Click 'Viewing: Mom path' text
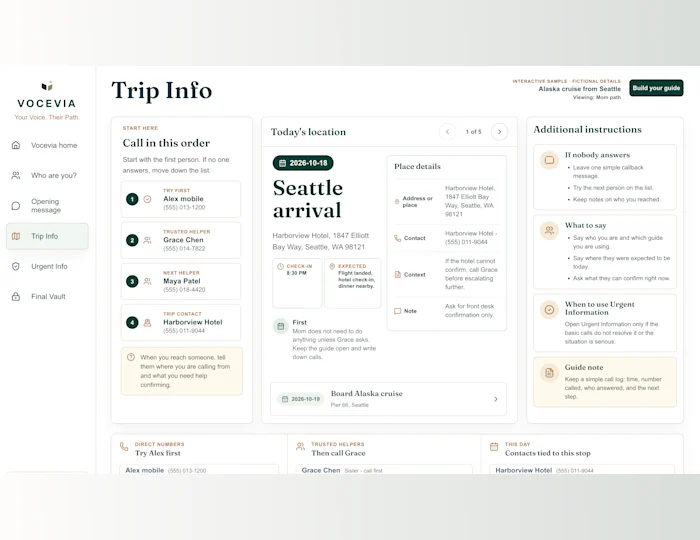Image resolution: width=700 pixels, height=540 pixels. (597, 97)
